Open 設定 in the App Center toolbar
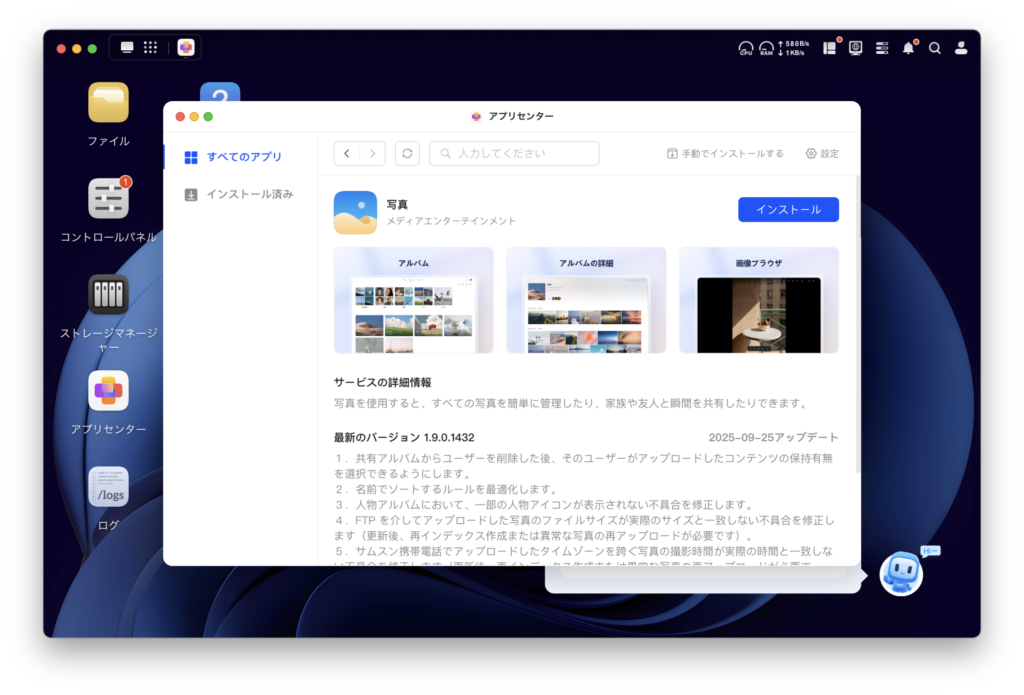 coord(822,153)
